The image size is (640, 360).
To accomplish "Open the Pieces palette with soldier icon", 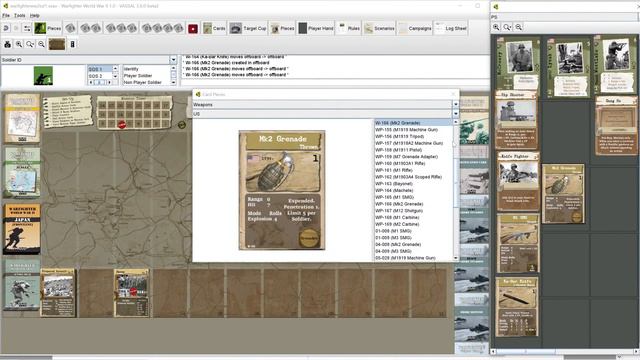I will (x=48, y=28).
